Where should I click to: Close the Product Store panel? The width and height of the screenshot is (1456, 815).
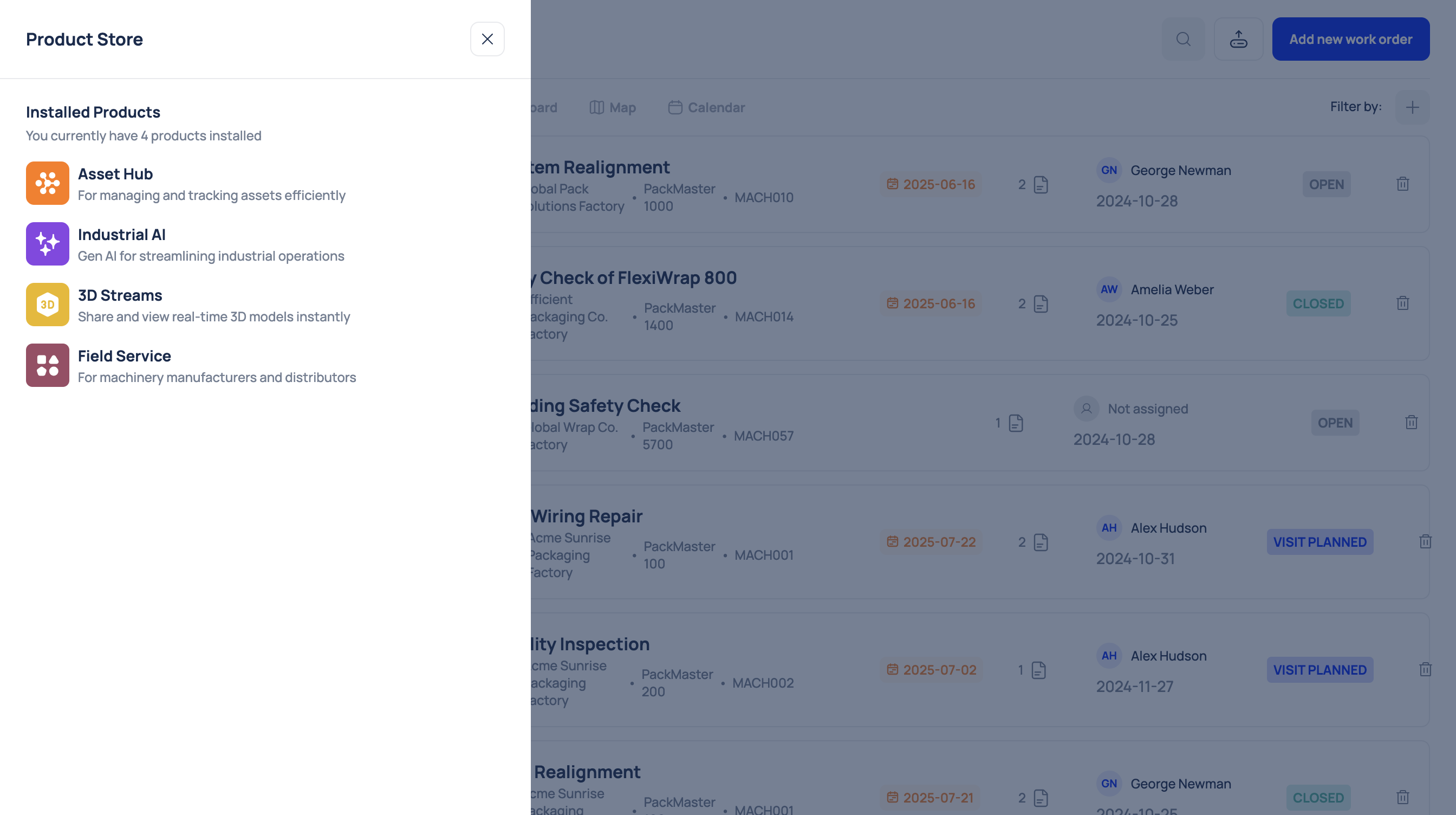pos(487,39)
